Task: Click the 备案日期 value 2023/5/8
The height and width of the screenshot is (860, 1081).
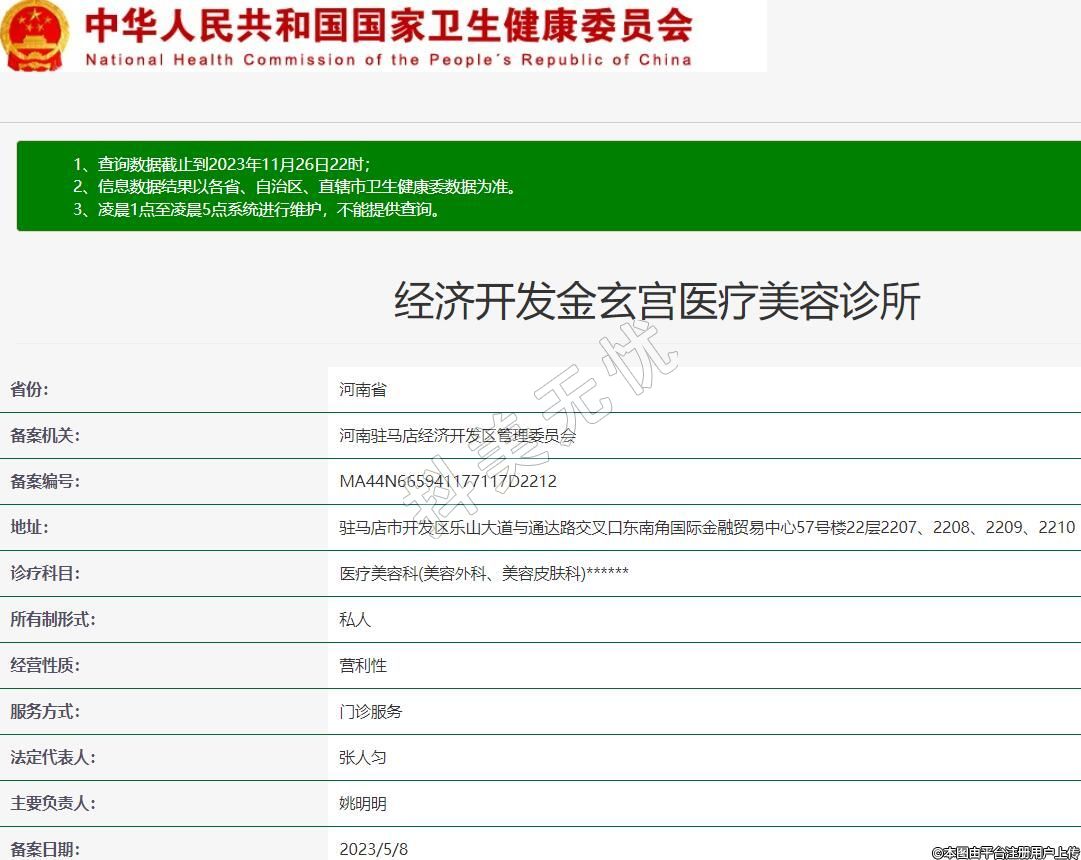Action: coord(374,849)
